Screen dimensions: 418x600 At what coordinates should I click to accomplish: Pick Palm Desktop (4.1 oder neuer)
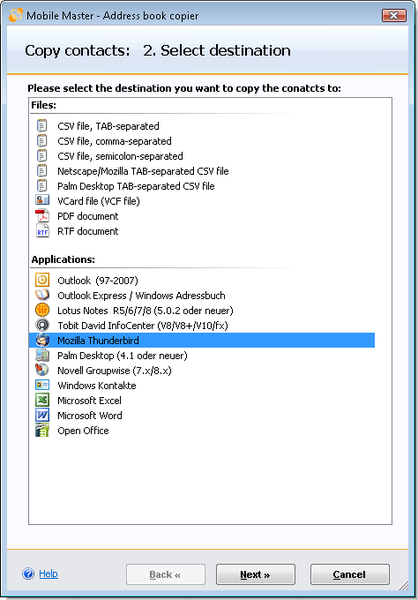coord(122,355)
